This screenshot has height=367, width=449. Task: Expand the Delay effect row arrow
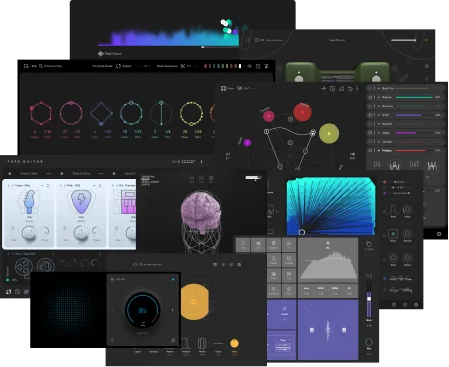click(379, 133)
